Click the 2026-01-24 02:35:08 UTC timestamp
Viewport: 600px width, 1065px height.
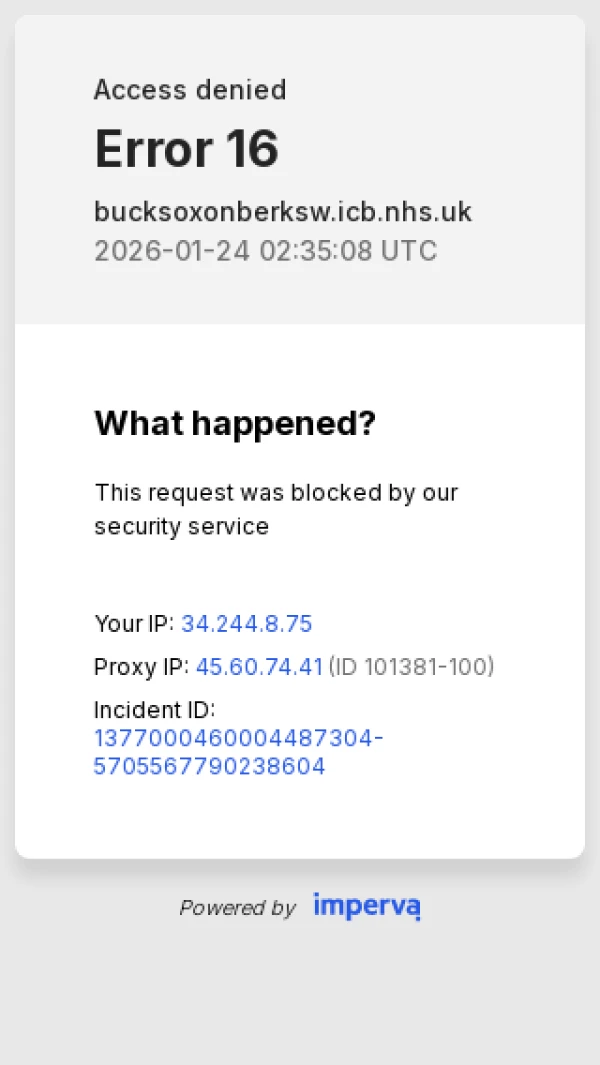click(265, 250)
